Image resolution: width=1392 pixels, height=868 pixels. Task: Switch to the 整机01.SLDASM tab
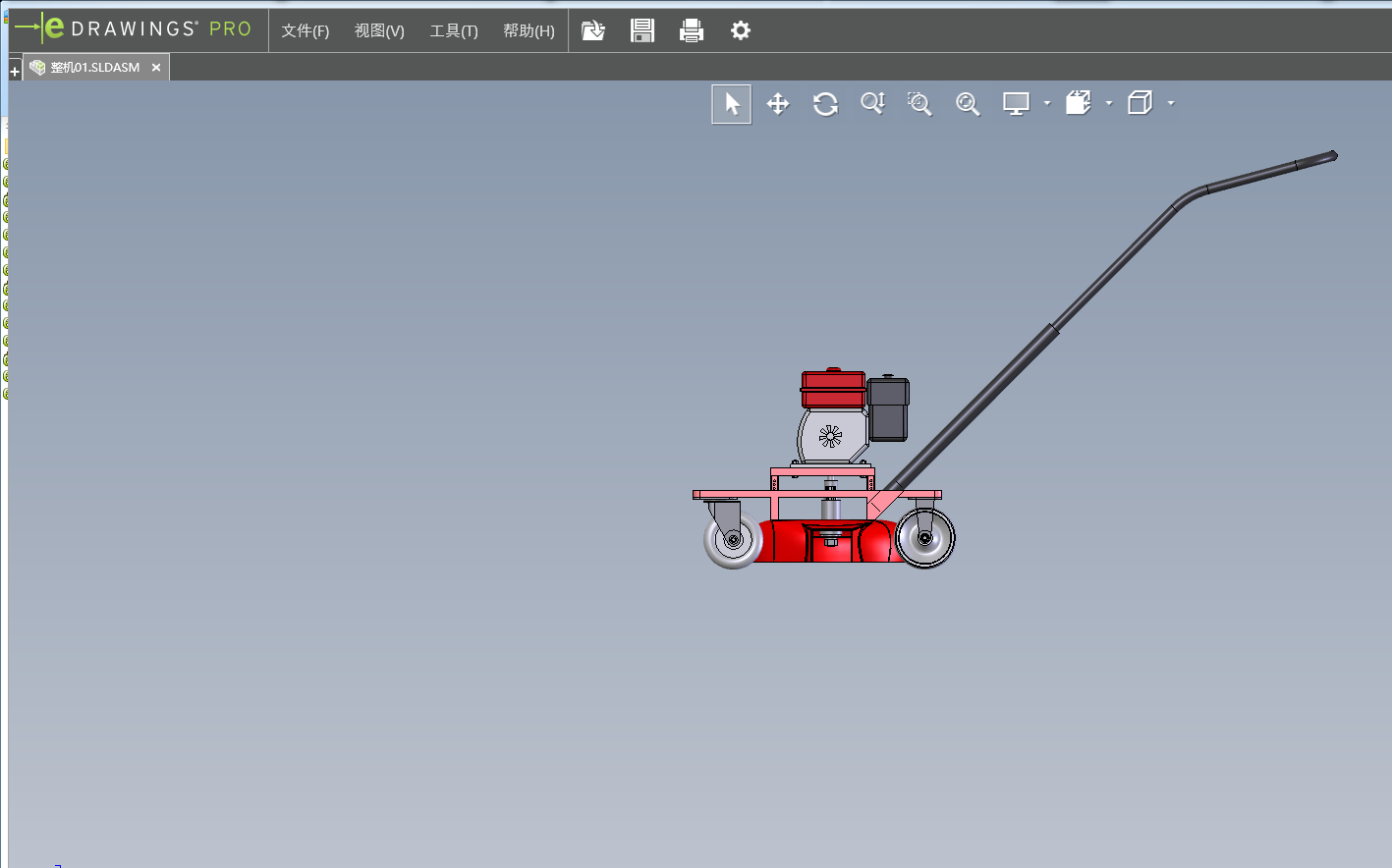point(95,67)
